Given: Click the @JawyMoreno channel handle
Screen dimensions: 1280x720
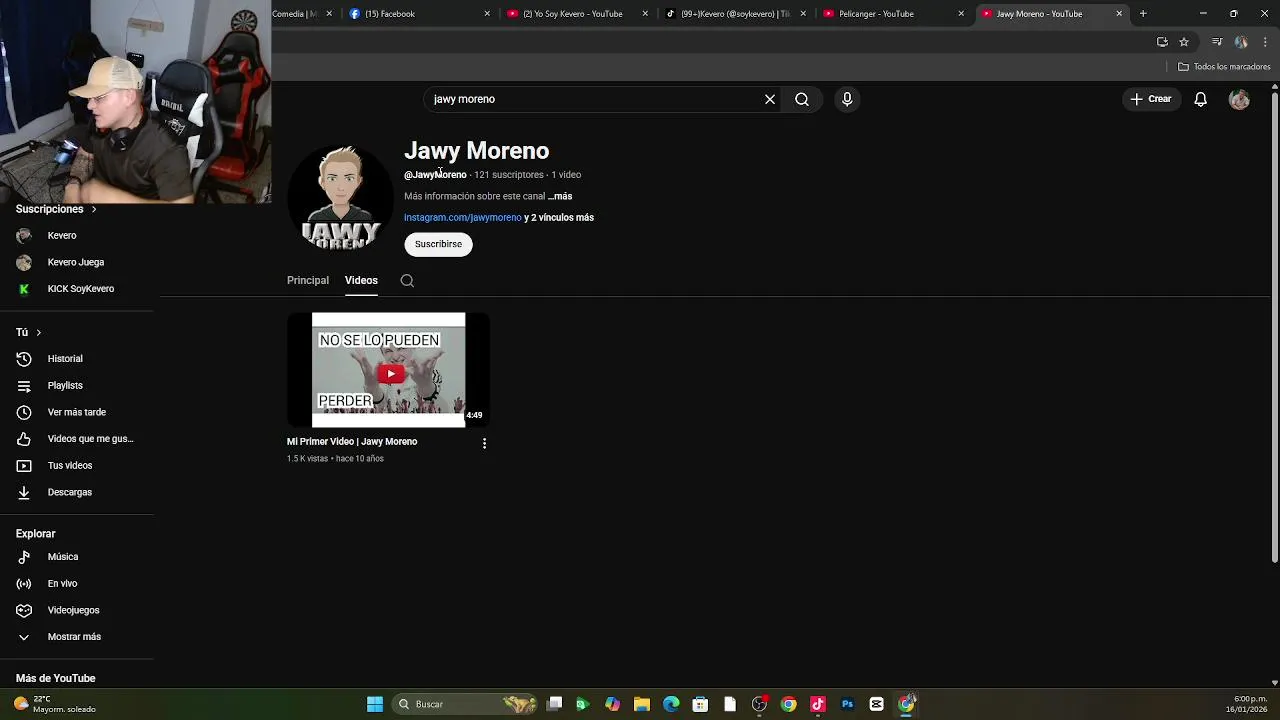Looking at the screenshot, I should tap(435, 175).
